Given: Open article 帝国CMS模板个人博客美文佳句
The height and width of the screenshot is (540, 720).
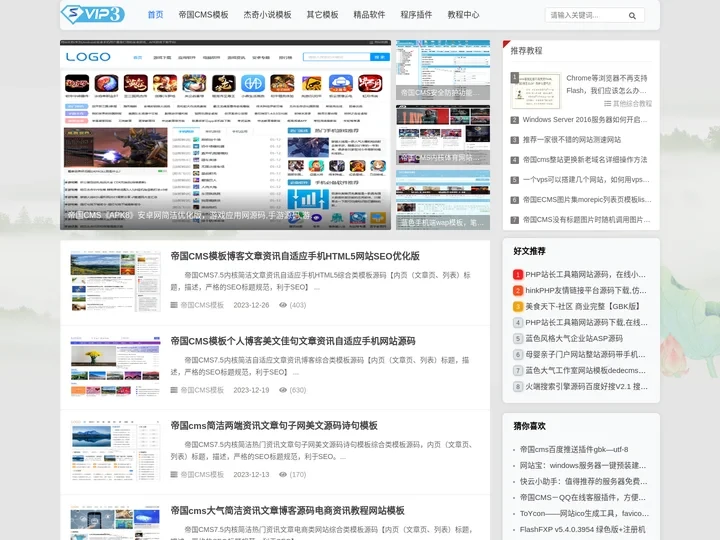Looking at the screenshot, I should click(292, 341).
